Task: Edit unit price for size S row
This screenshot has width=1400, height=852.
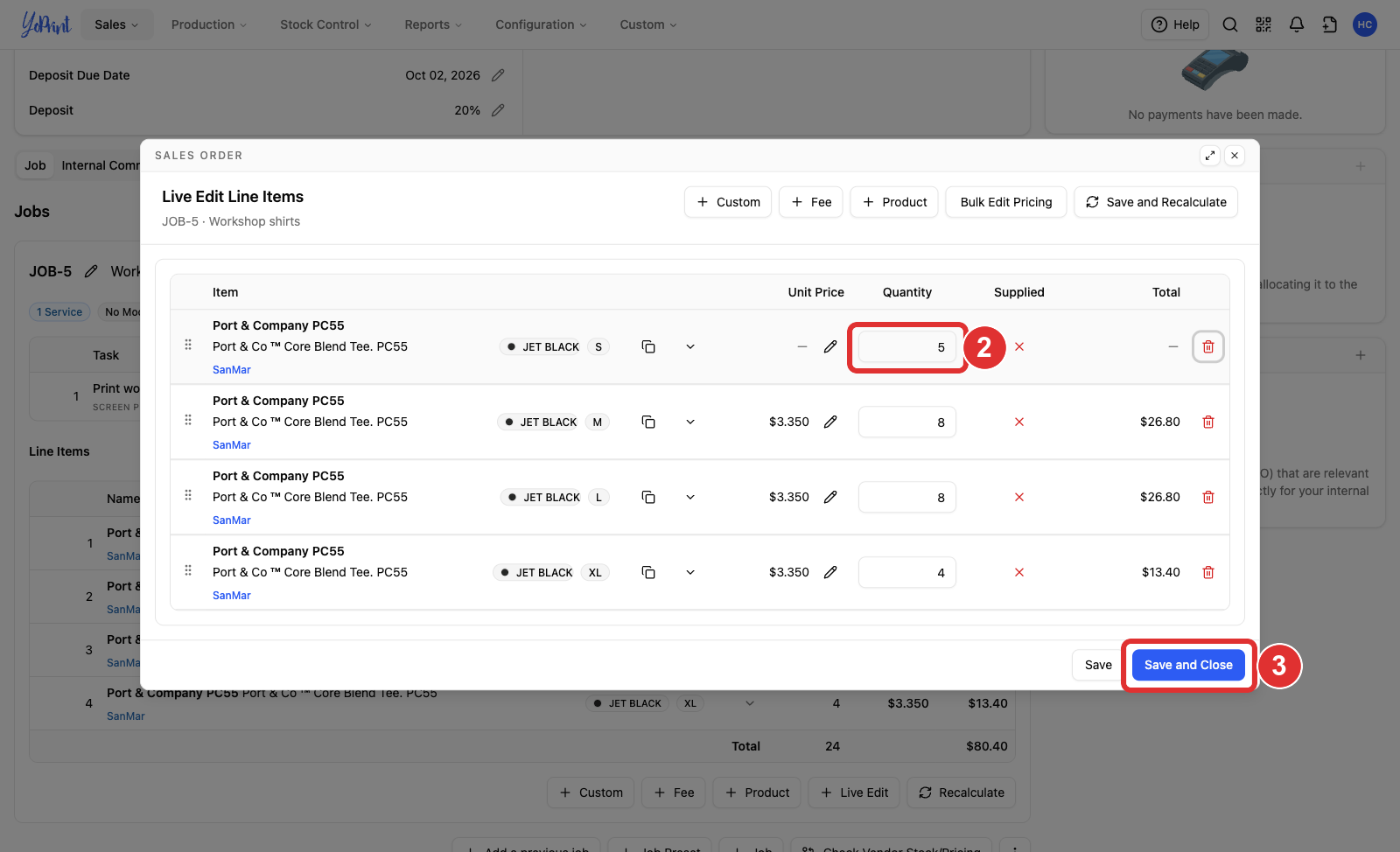Action: (830, 347)
